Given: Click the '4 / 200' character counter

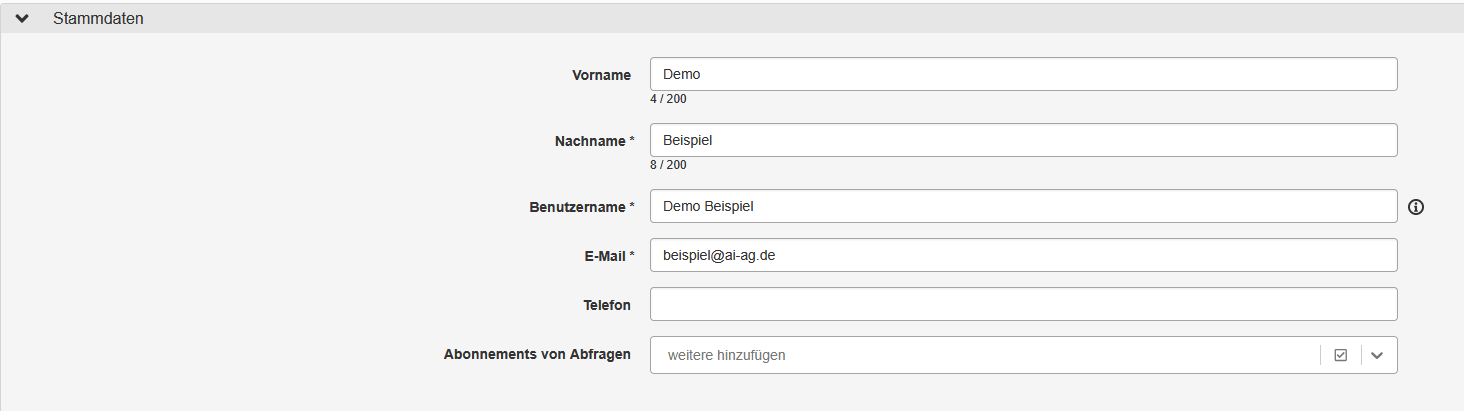Looking at the screenshot, I should [x=668, y=99].
